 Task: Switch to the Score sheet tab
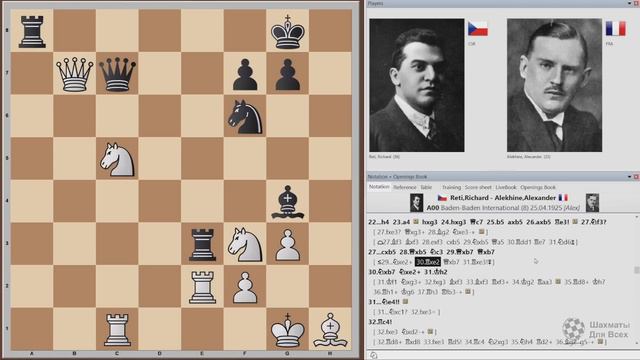pos(478,187)
